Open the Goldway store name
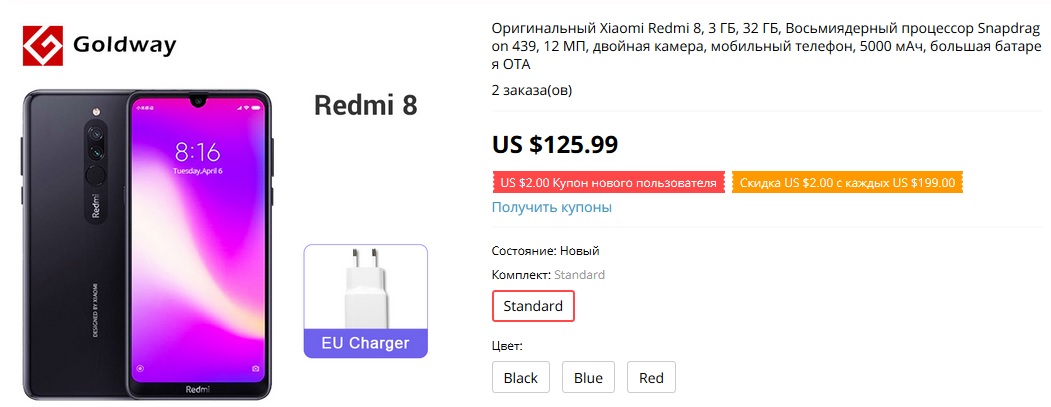The image size is (1051, 407). pyautogui.click(x=125, y=45)
